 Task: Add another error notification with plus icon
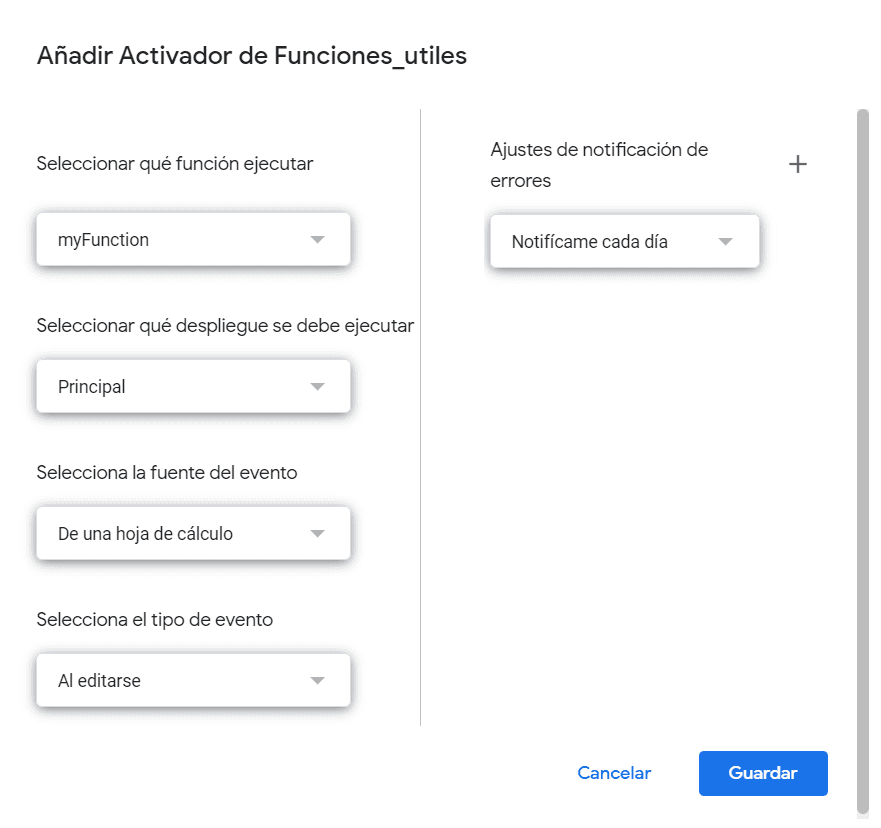pyautogui.click(x=797, y=165)
